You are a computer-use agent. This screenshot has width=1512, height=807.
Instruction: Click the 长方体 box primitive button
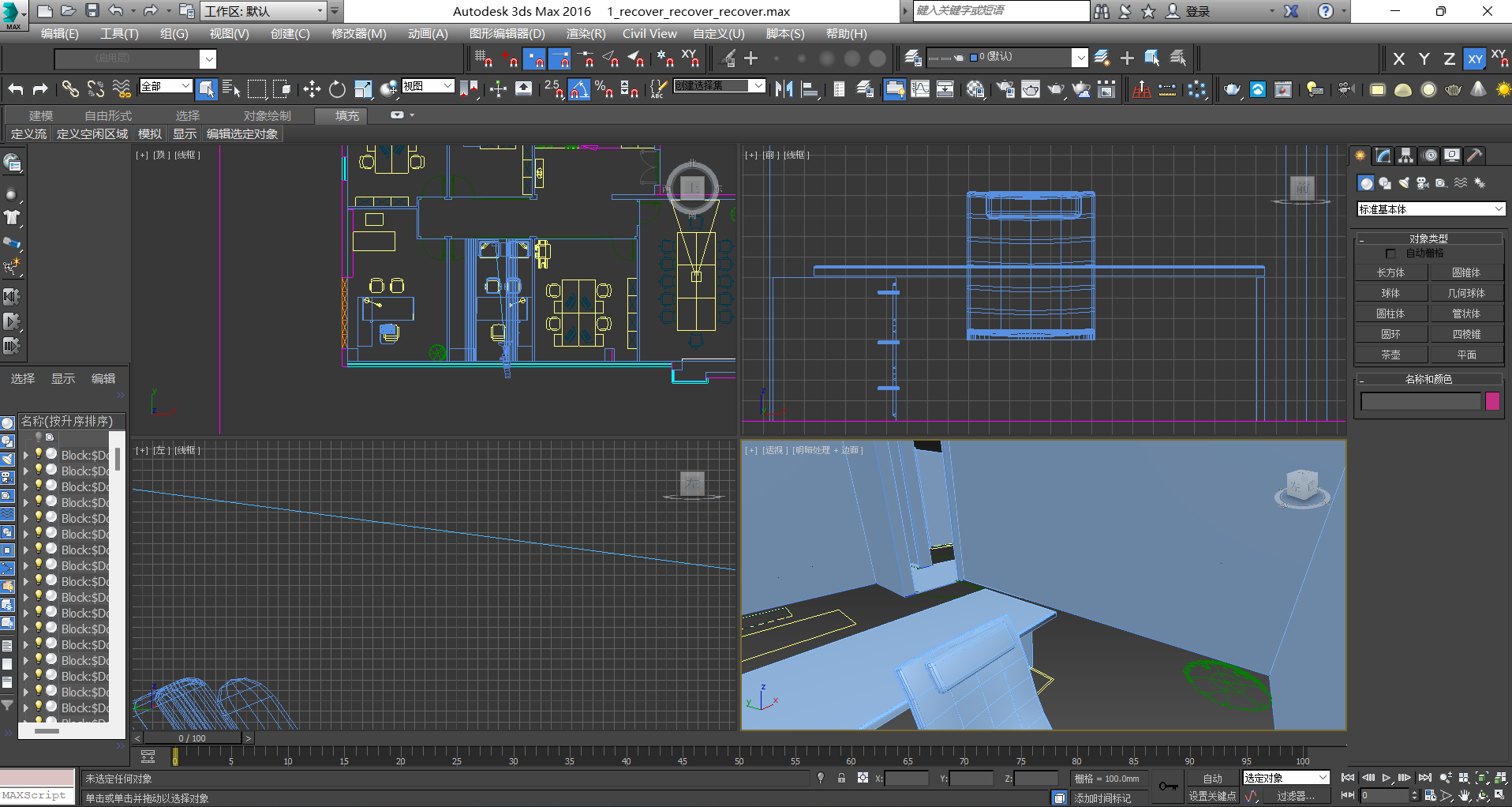click(1390, 272)
